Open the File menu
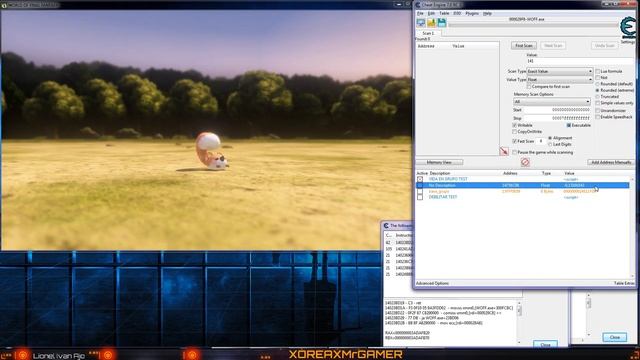 pos(420,13)
